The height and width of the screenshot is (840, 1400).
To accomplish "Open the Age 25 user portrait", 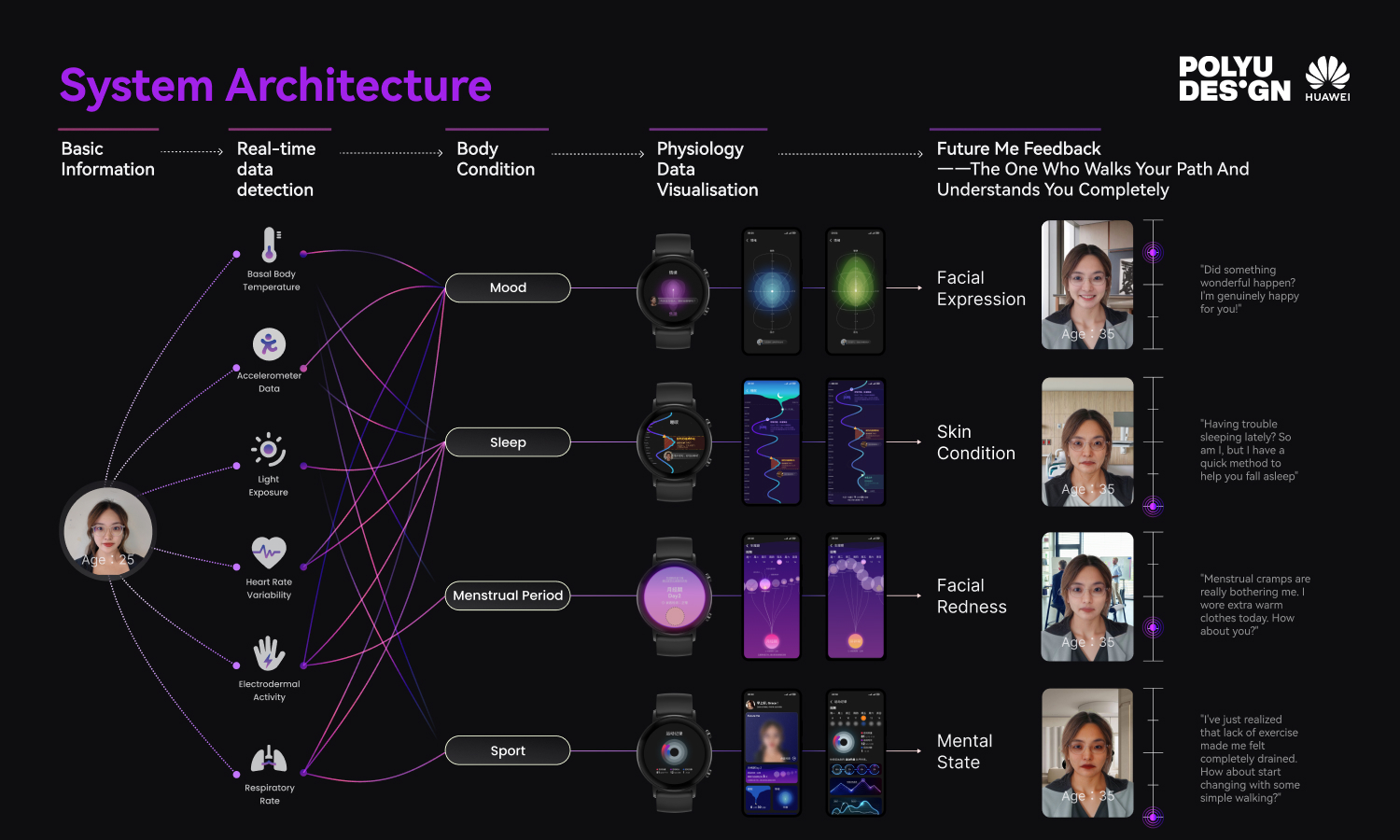I will click(108, 532).
